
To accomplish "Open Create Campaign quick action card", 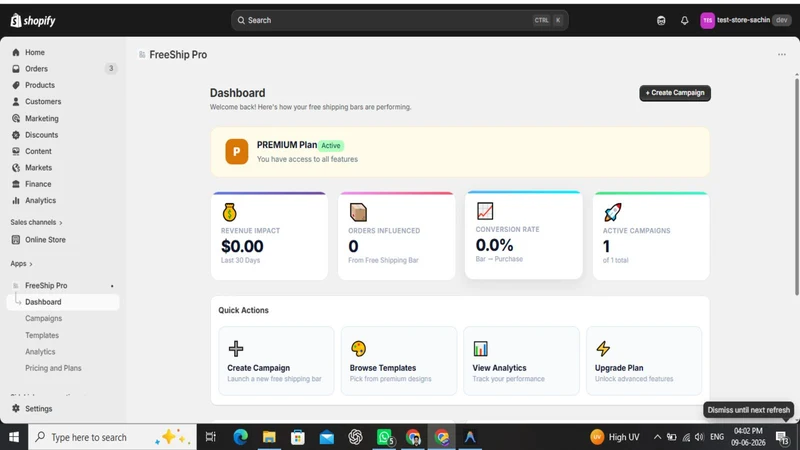I will click(276, 361).
